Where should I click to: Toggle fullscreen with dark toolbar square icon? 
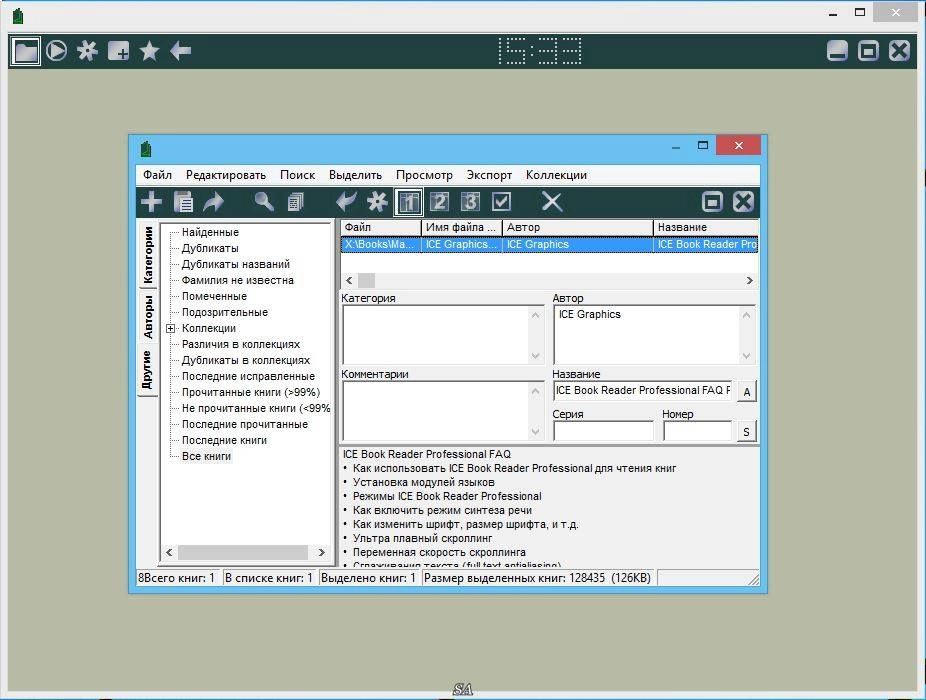coord(868,51)
